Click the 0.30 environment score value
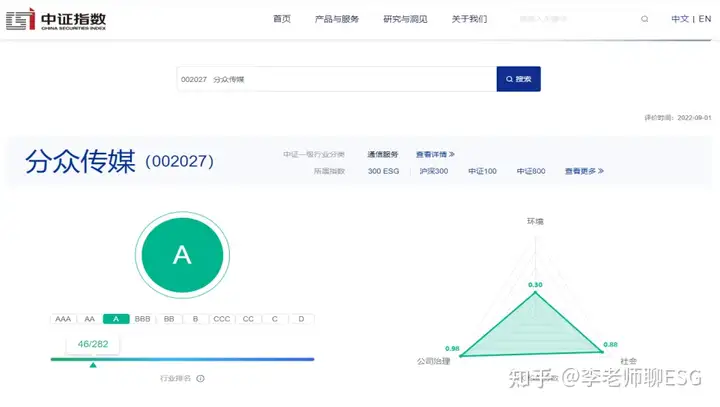The height and width of the screenshot is (407, 720). (535, 285)
